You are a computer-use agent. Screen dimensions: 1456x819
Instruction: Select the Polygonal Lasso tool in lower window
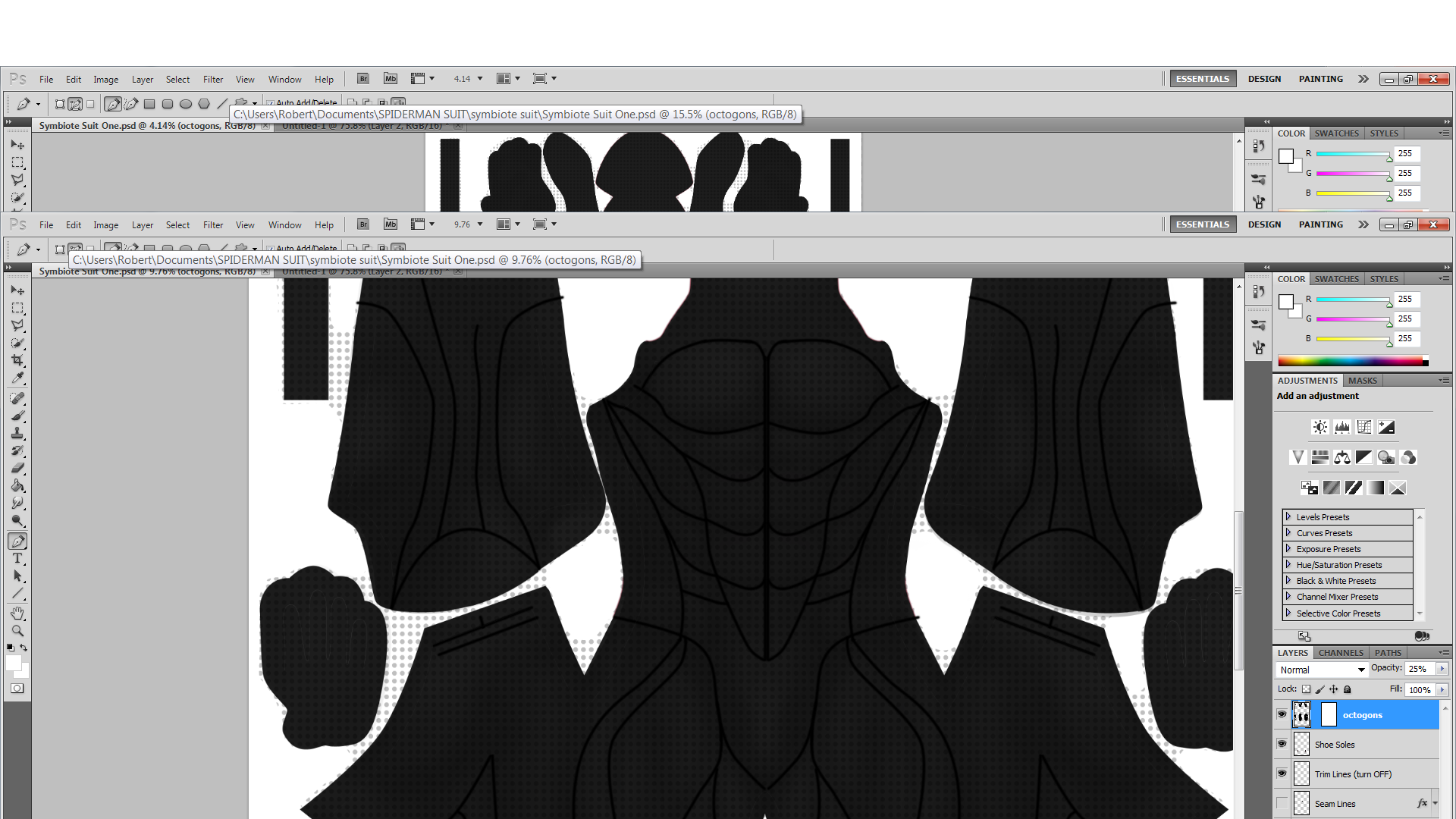(x=17, y=325)
